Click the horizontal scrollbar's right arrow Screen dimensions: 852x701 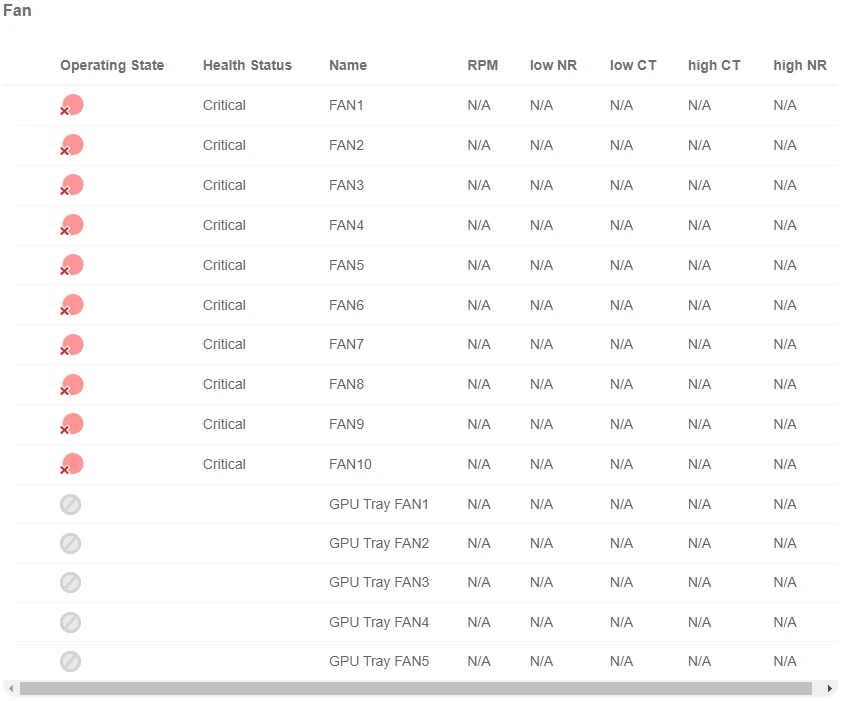(x=829, y=689)
